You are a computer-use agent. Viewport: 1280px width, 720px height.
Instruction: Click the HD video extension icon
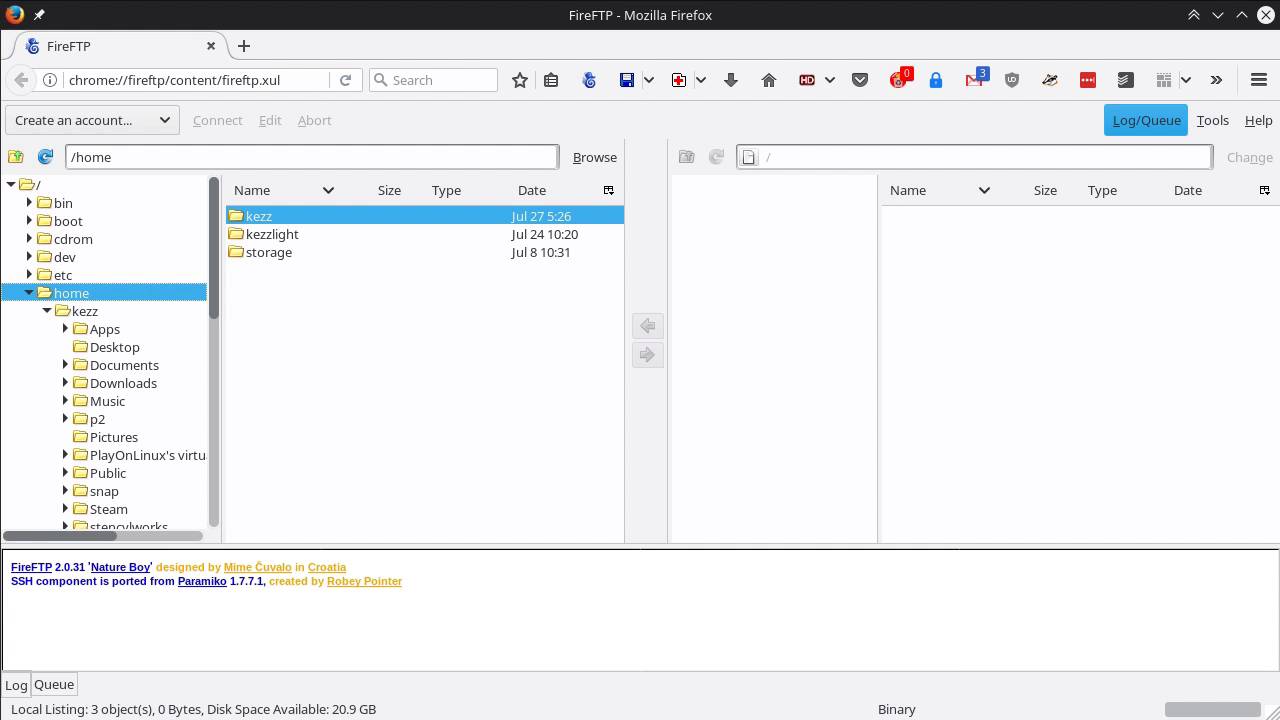point(807,80)
